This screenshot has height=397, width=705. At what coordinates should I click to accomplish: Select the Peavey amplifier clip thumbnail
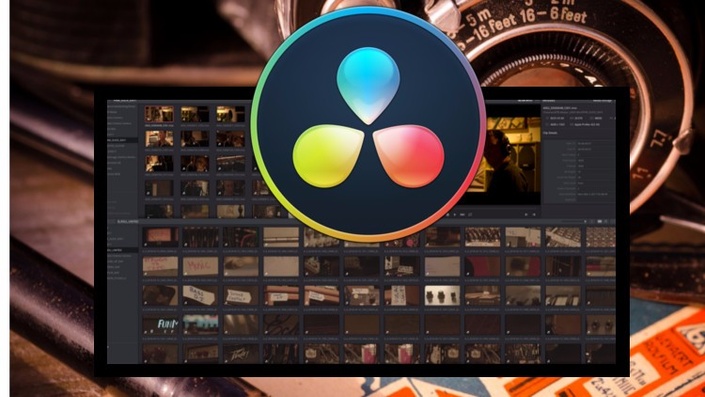(241, 353)
